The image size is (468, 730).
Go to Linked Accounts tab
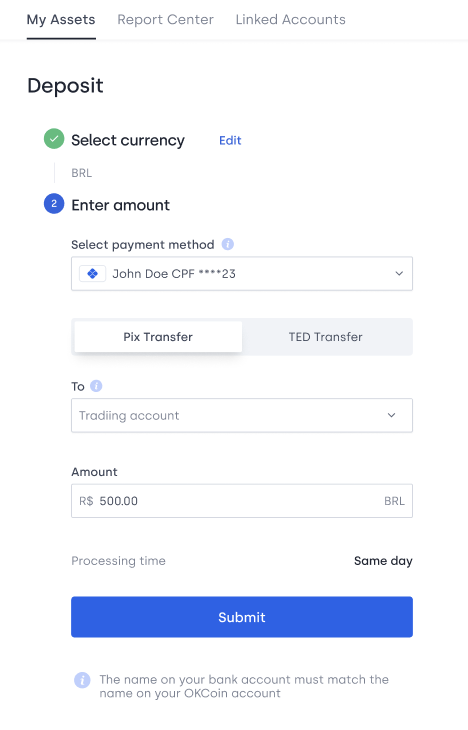pos(291,20)
